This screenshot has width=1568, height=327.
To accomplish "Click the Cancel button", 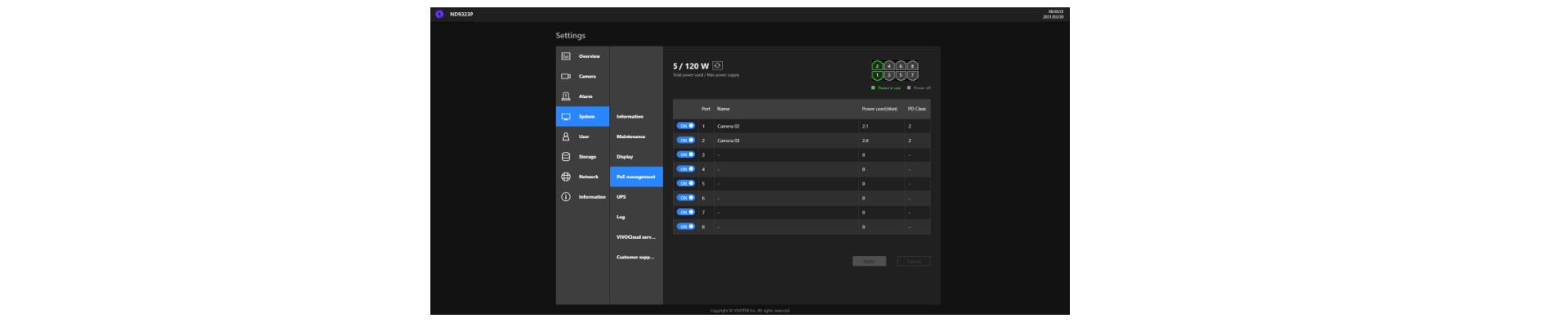I will 913,262.
